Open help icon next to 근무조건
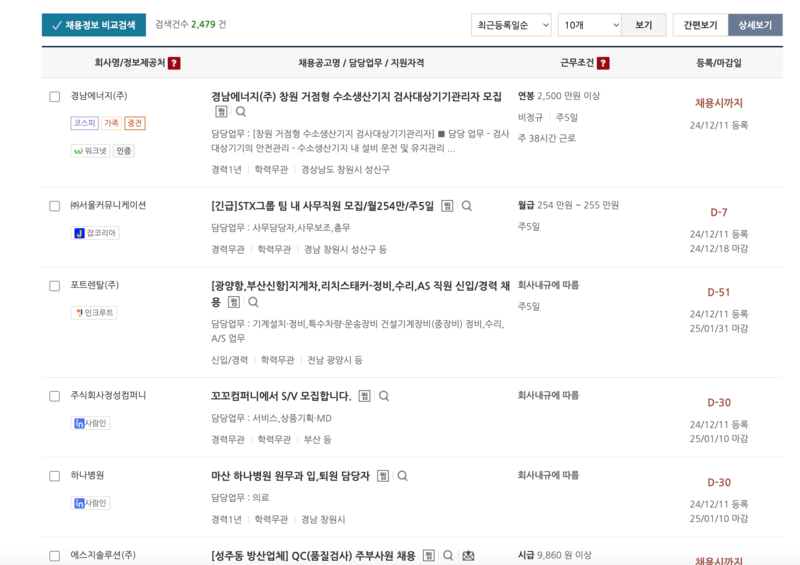 (x=603, y=63)
